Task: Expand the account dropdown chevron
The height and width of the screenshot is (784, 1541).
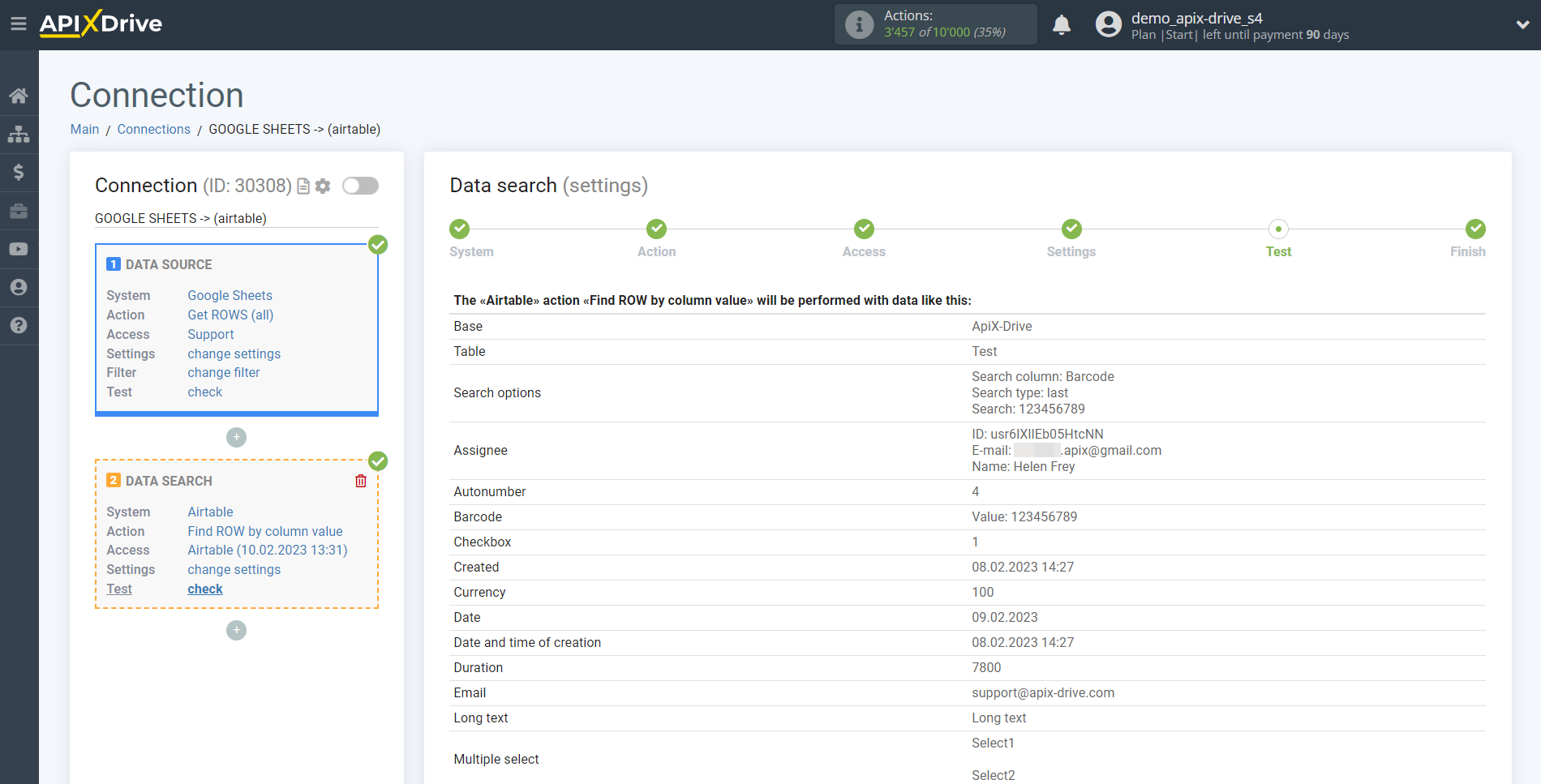Action: [1522, 24]
